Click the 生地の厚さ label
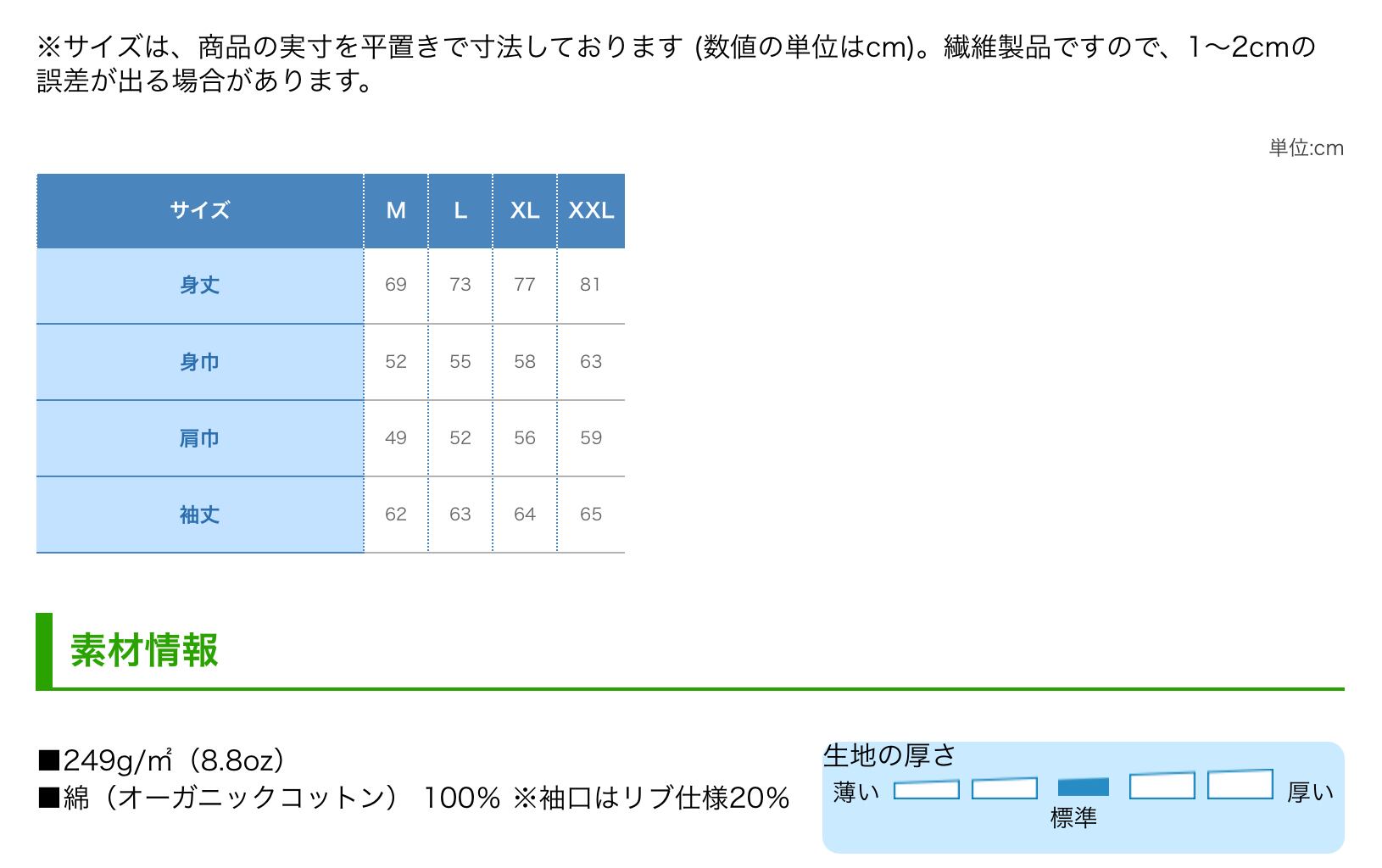Image resolution: width=1382 pixels, height=868 pixels. [x=889, y=754]
